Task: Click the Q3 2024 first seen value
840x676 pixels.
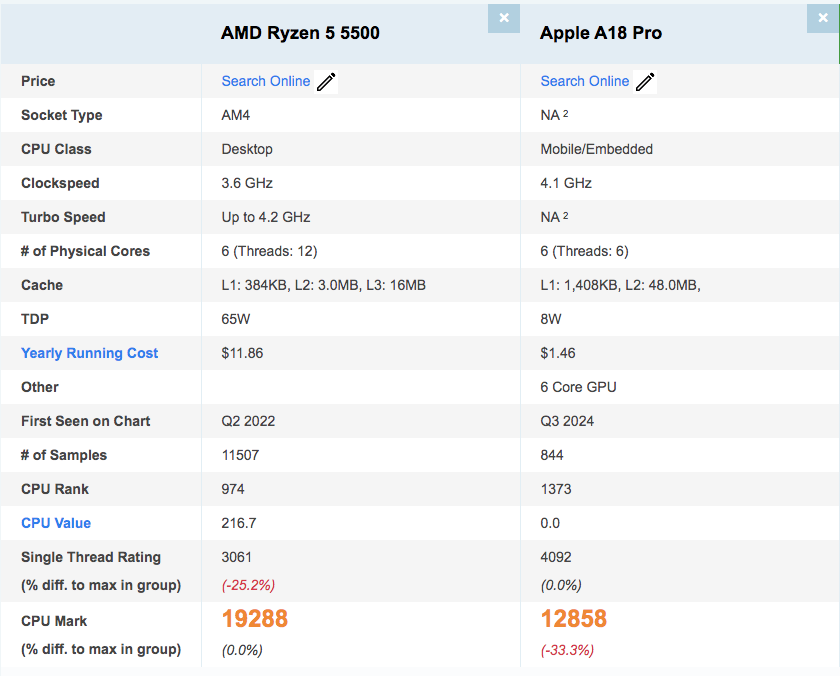Action: pos(567,422)
